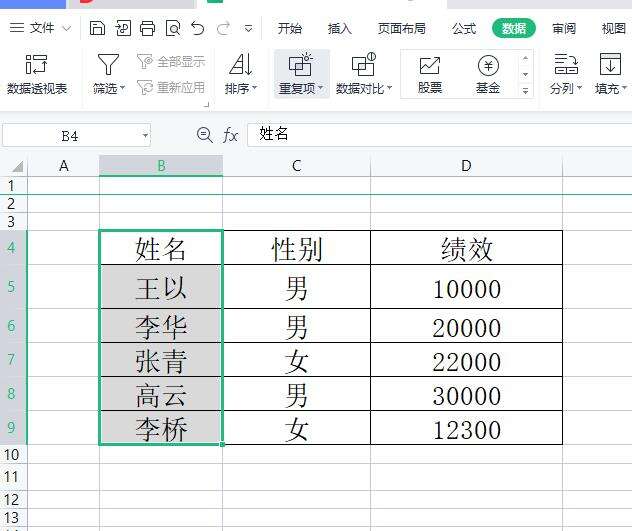Click the export/save-as icon next to Save
Image resolution: width=632 pixels, height=531 pixels.
[123, 29]
